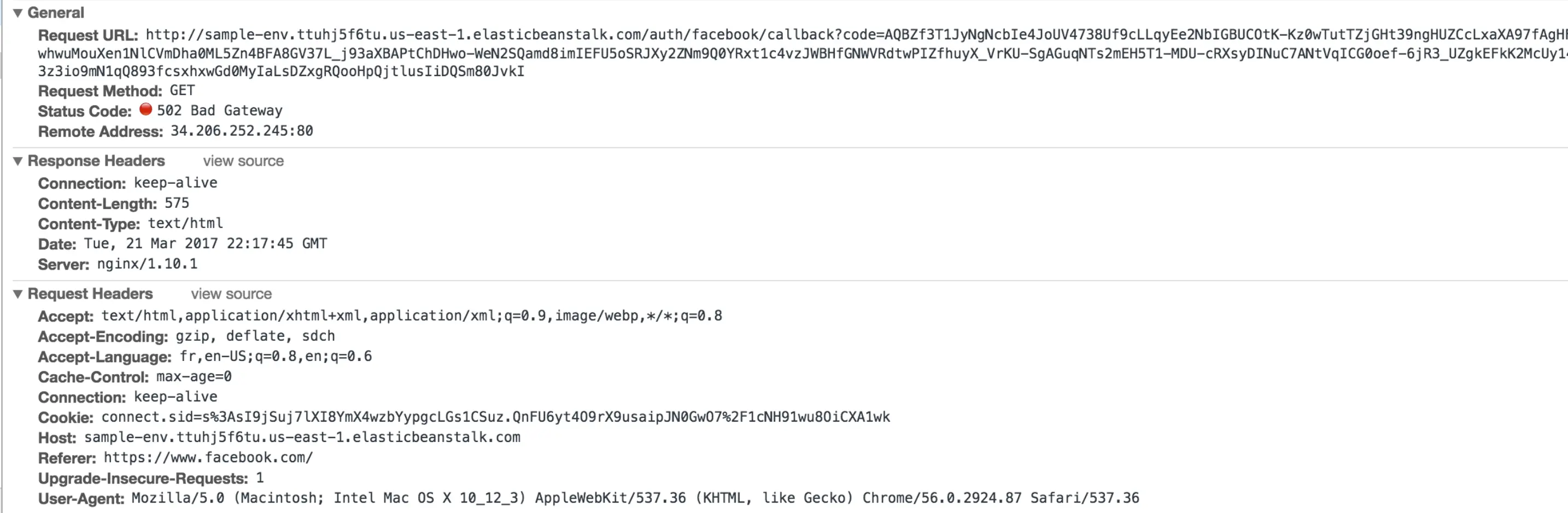Click the Remote Address value 34.206.252.245:80
The width and height of the screenshot is (1568, 513).
click(242, 131)
